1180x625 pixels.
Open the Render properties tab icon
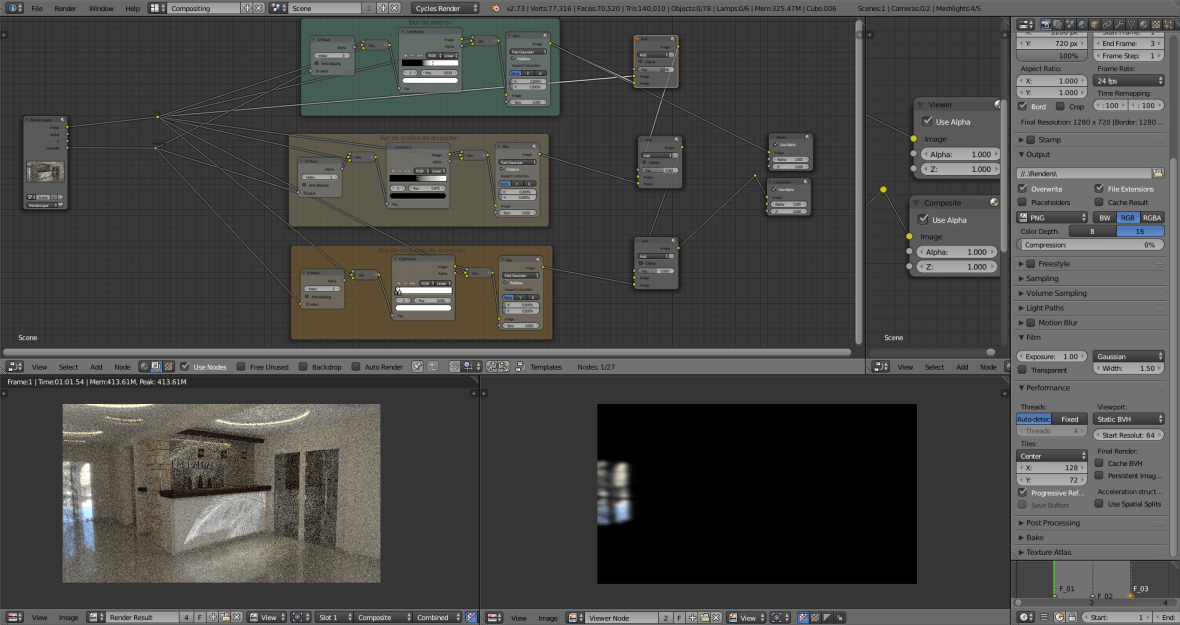tap(1046, 24)
